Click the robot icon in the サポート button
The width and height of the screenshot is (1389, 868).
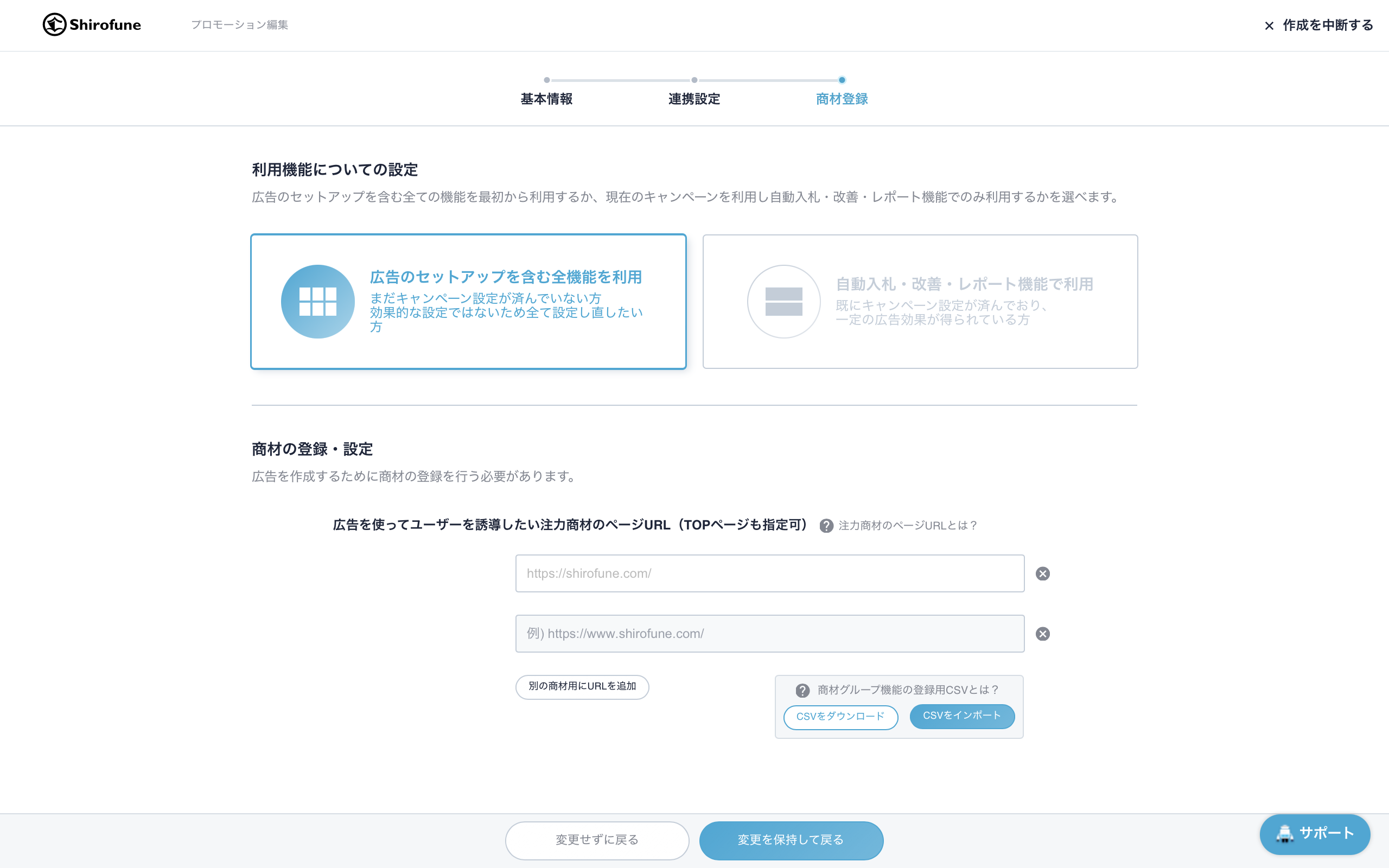point(1284,834)
